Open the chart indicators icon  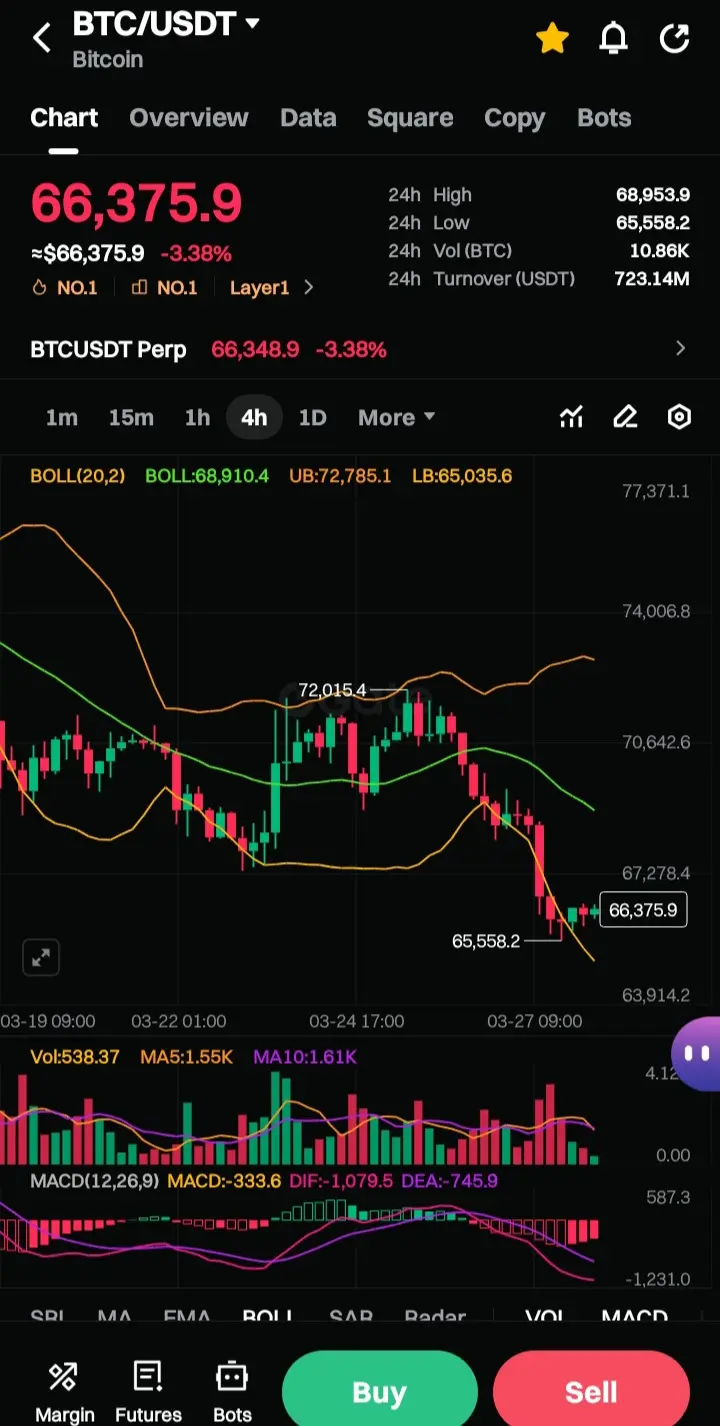click(x=571, y=418)
